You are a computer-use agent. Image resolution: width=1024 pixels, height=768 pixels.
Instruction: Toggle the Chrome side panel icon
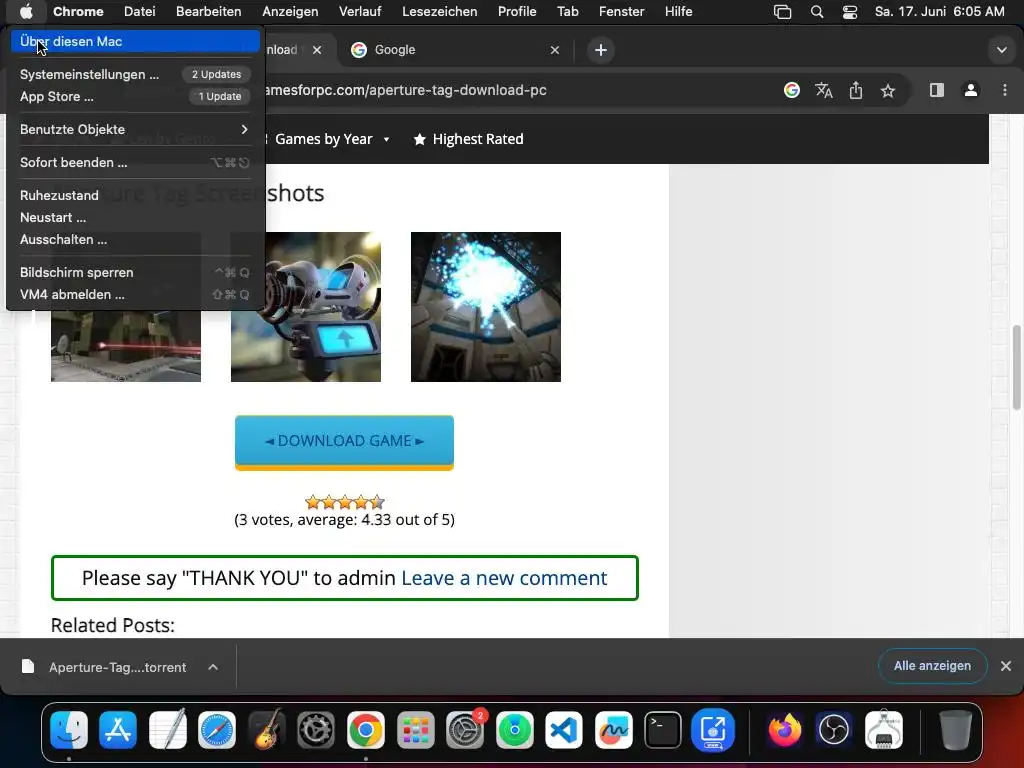[936, 90]
